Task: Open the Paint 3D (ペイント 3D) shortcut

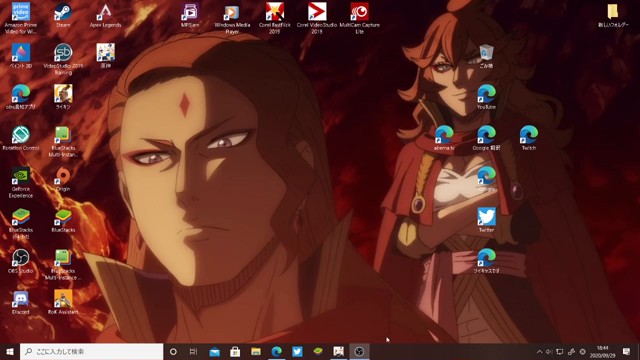Action: pyautogui.click(x=21, y=56)
